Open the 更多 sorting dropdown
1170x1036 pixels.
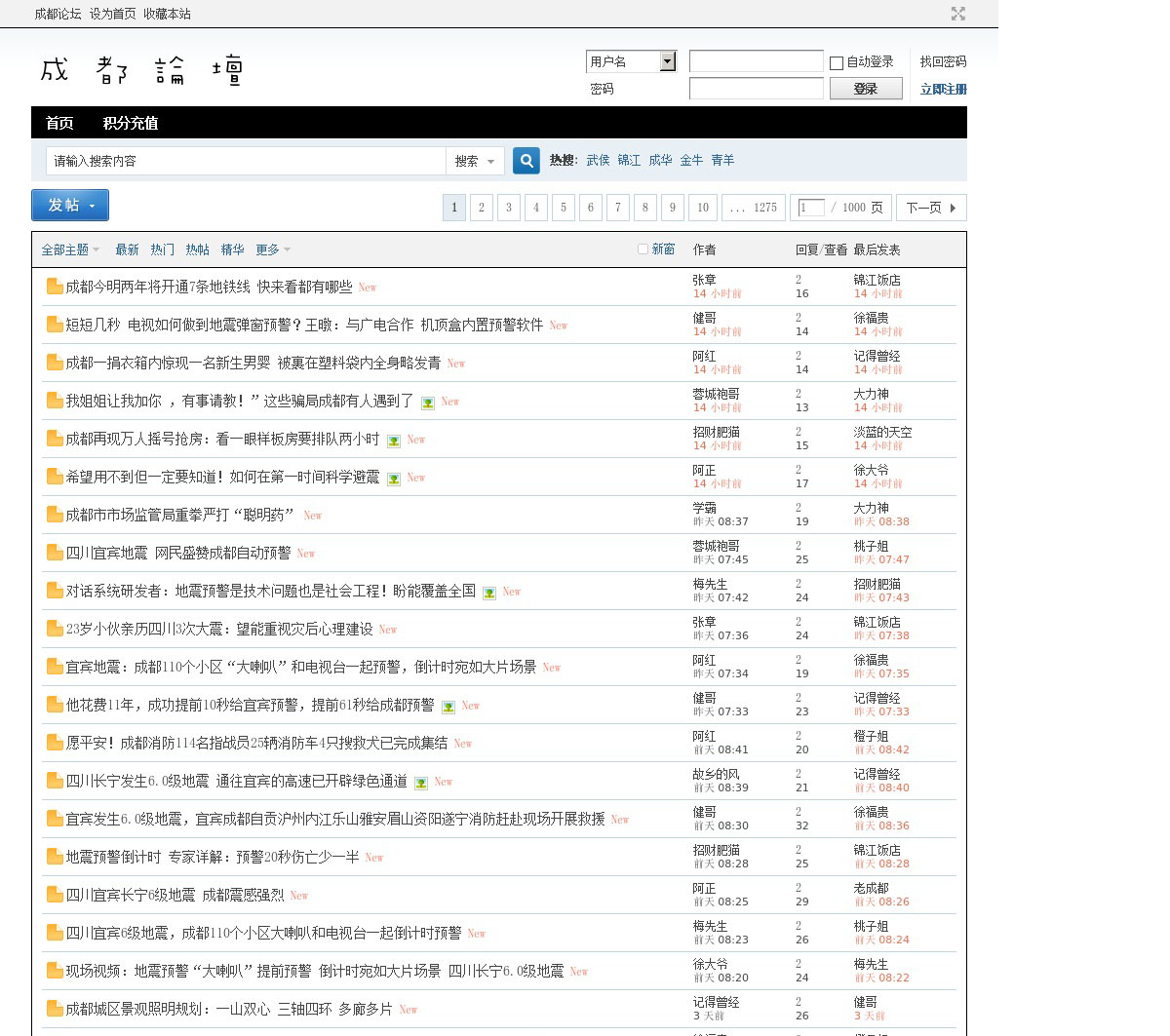point(273,249)
